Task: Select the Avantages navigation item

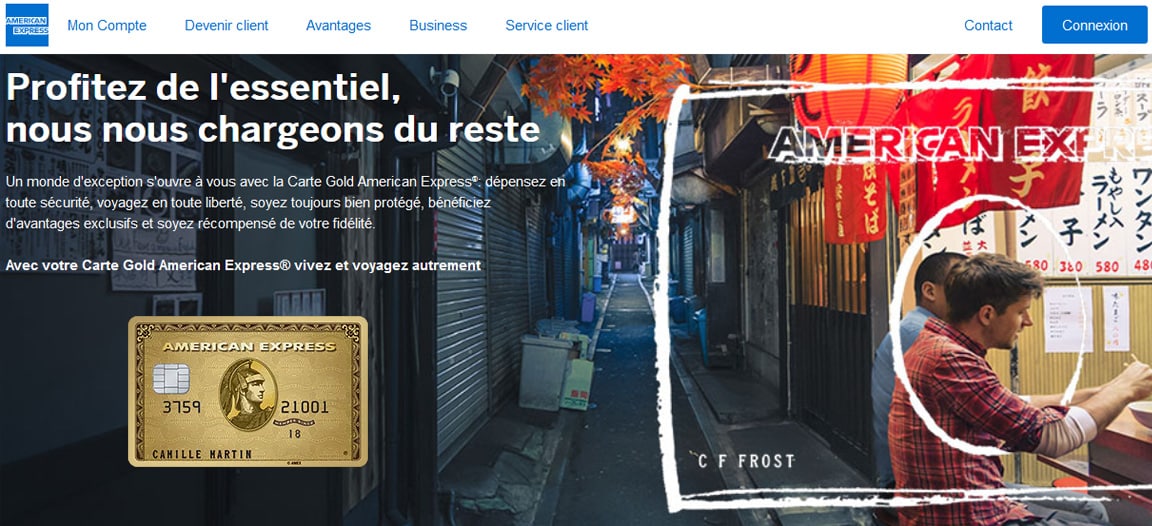Action: (x=339, y=26)
